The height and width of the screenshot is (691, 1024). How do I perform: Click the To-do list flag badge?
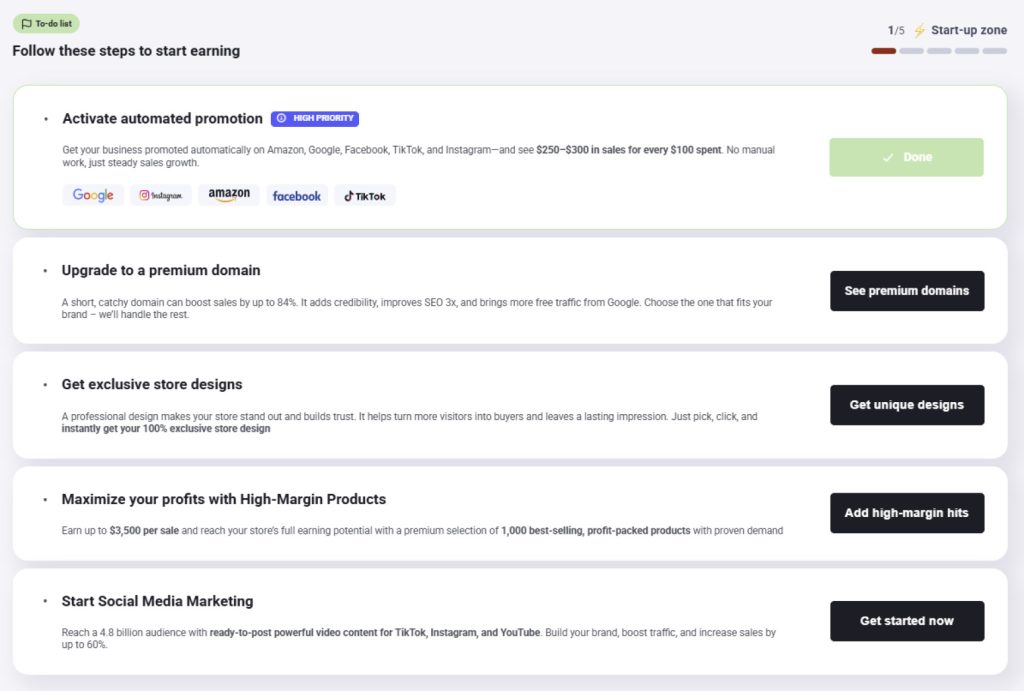pyautogui.click(x=46, y=24)
